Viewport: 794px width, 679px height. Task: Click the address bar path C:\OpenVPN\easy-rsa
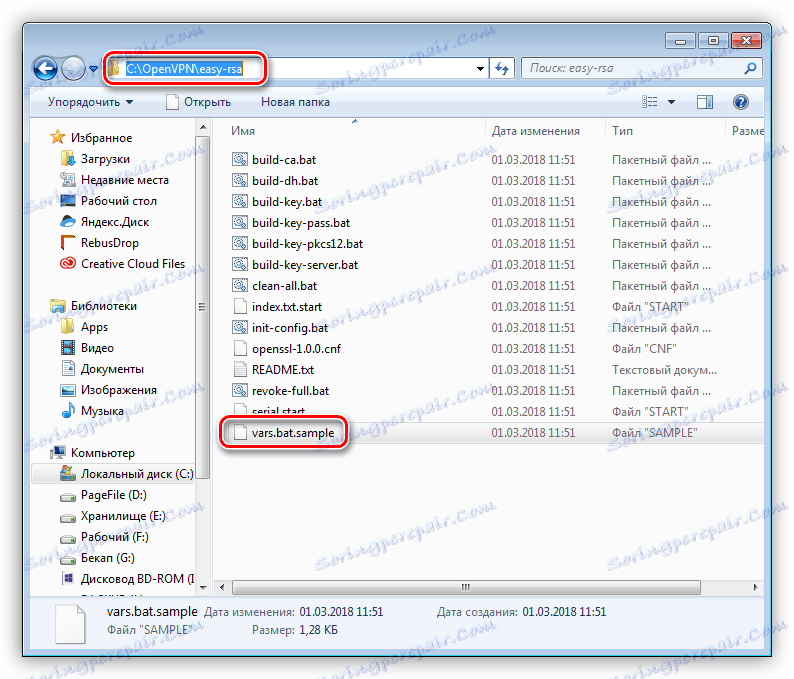tap(184, 68)
